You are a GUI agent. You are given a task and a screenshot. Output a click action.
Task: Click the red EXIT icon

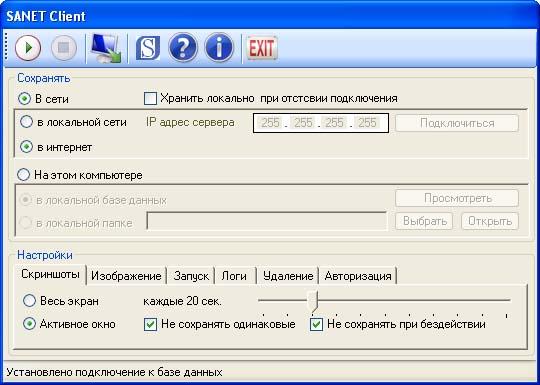(262, 48)
